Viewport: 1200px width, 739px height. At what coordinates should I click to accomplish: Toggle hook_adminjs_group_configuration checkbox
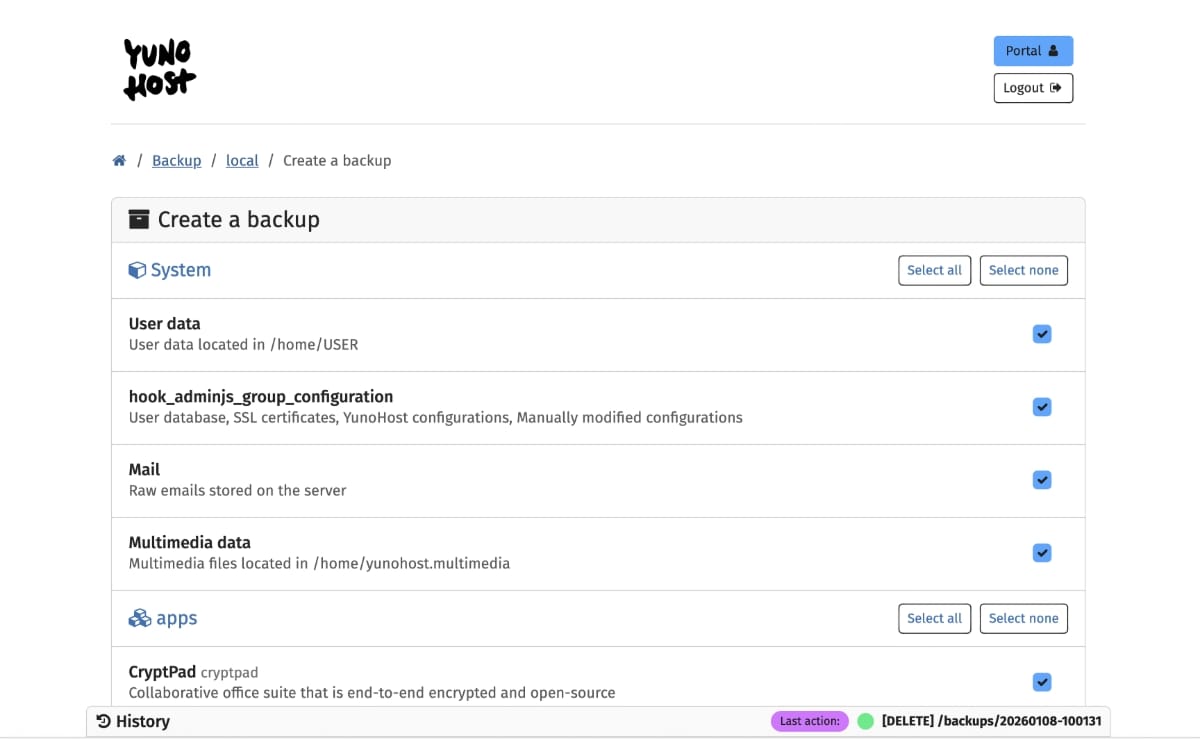tap(1041, 407)
